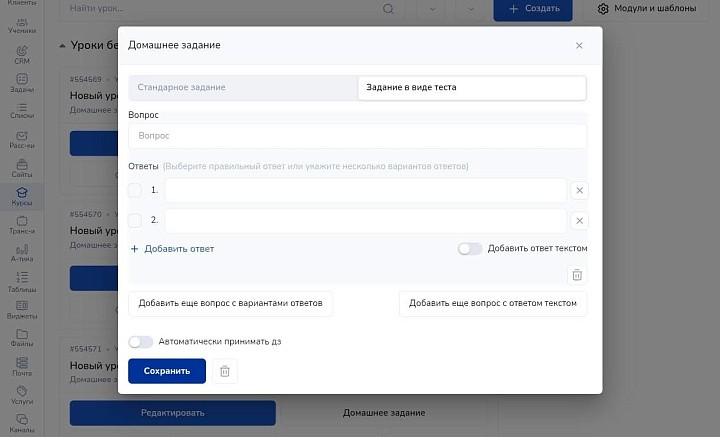Toggle Автоматически принимать дз switch
Screen dimensions: 720x437
(x=141, y=341)
